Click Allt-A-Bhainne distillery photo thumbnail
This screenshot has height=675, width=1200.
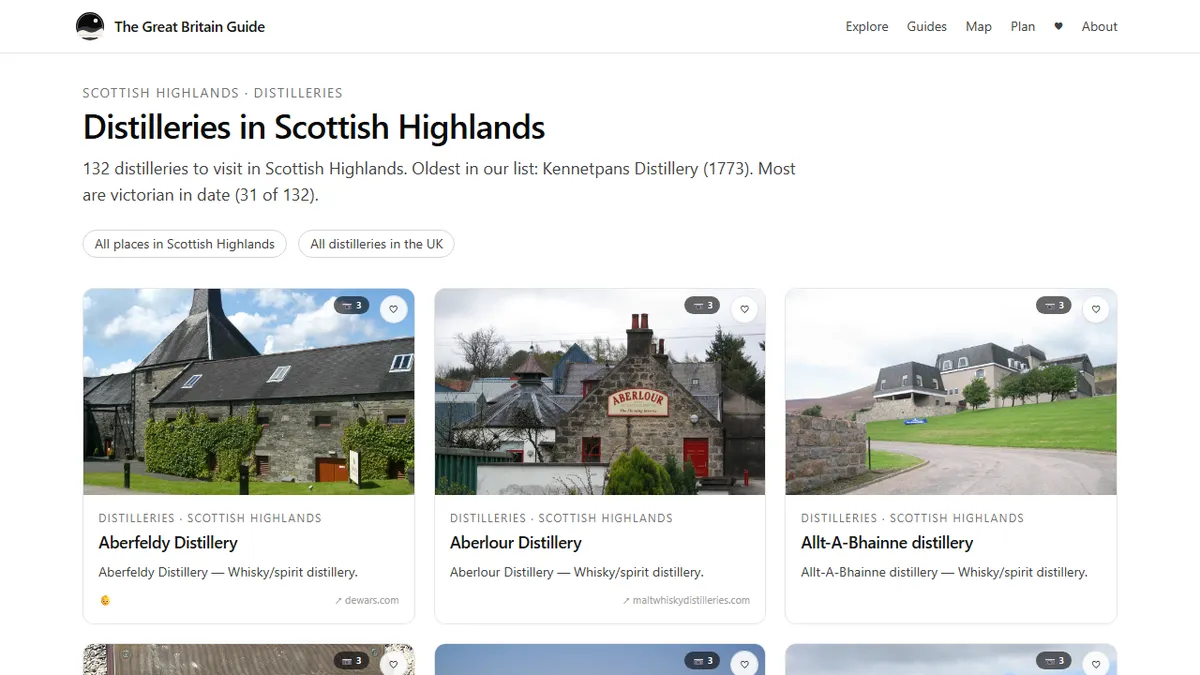[951, 392]
